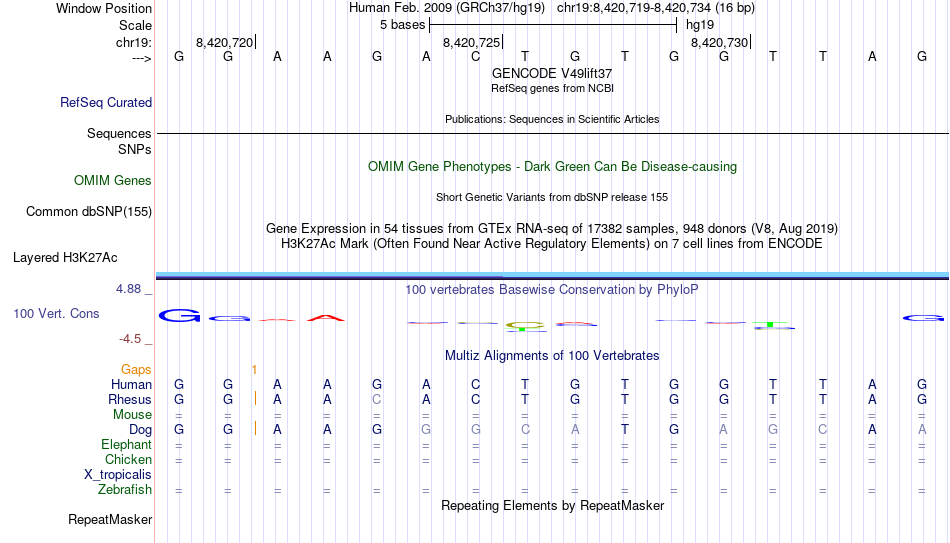Open the RepeatMasker track label

pyautogui.click(x=110, y=519)
